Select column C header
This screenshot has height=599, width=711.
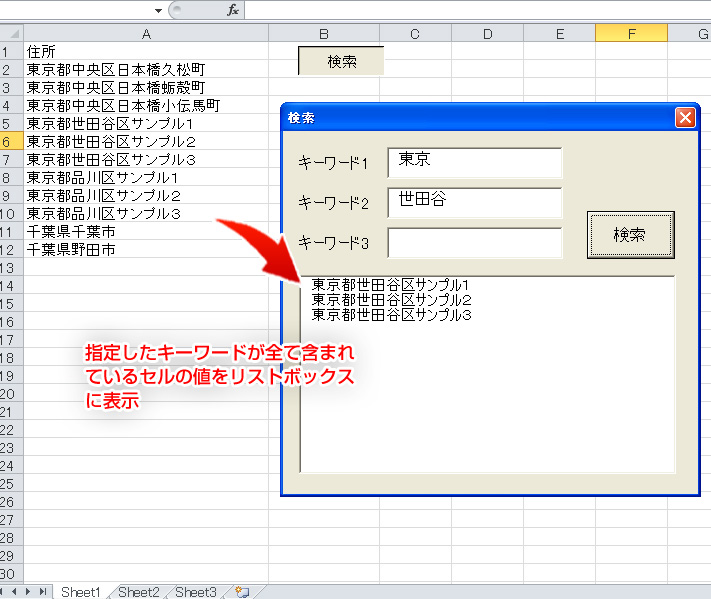click(415, 34)
